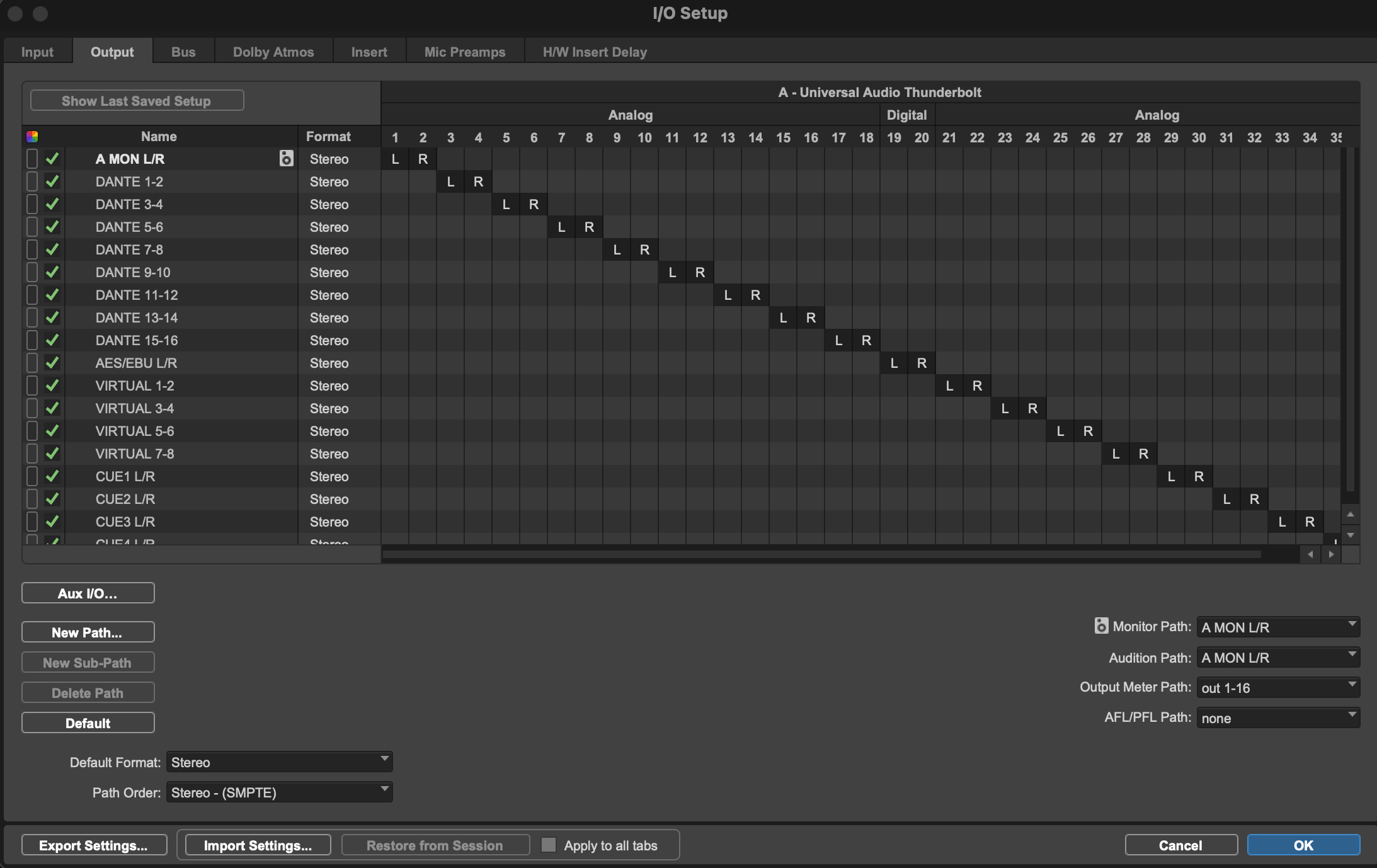1377x868 pixels.
Task: Click scroll right arrow on horizontal scrollbar
Action: tap(1331, 554)
